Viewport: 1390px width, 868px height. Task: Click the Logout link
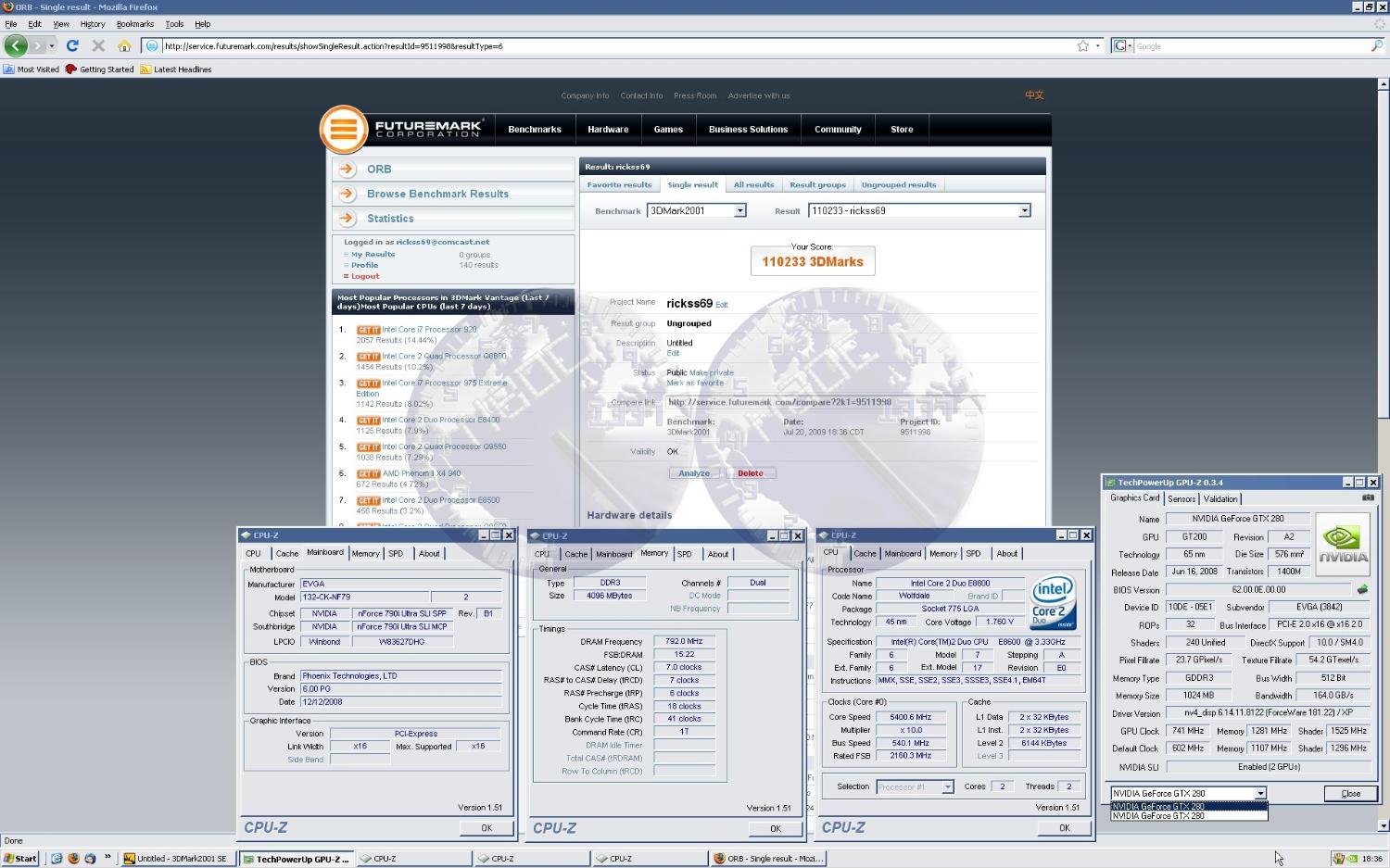[365, 276]
